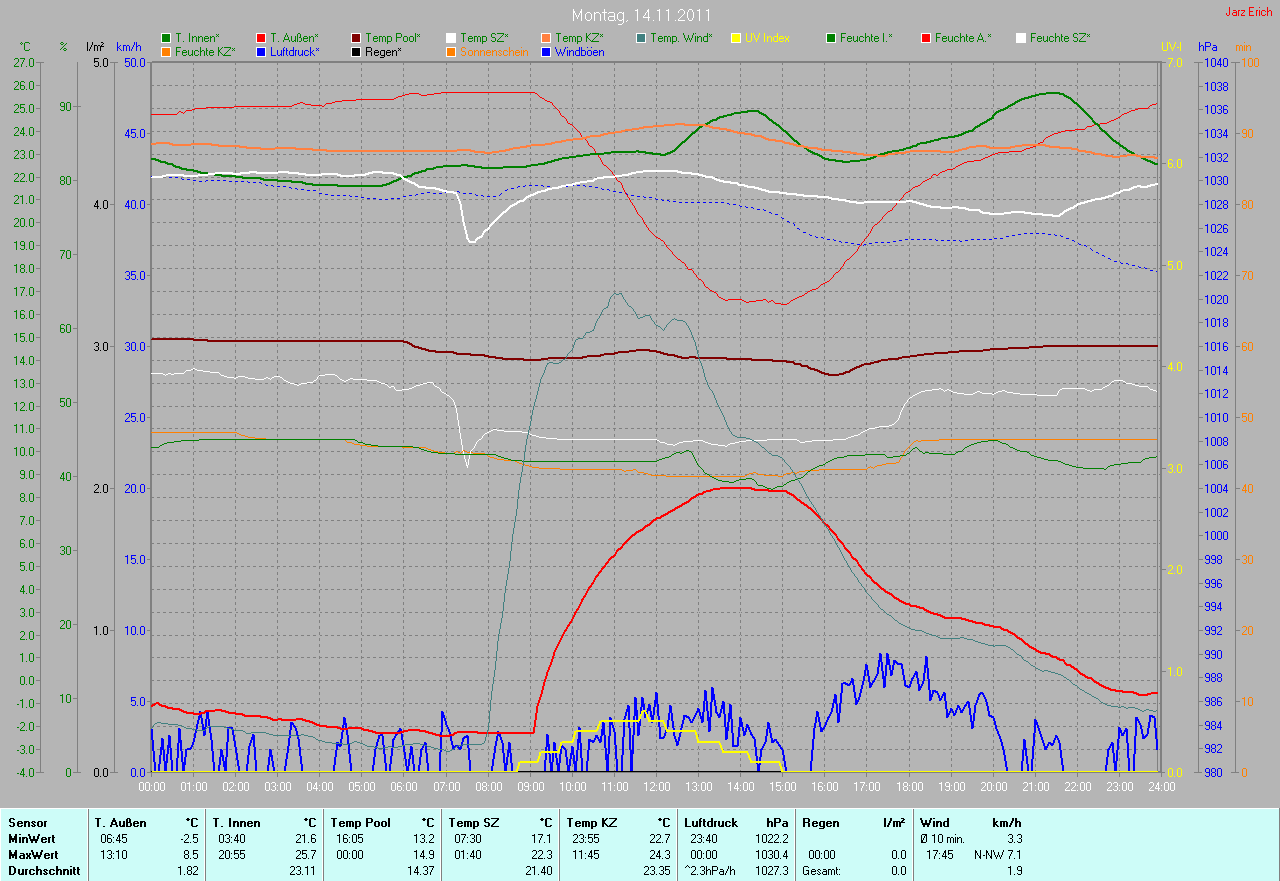This screenshot has height=881, width=1280.
Task: Click the Temp SZ average 21.40
Action: (537, 871)
